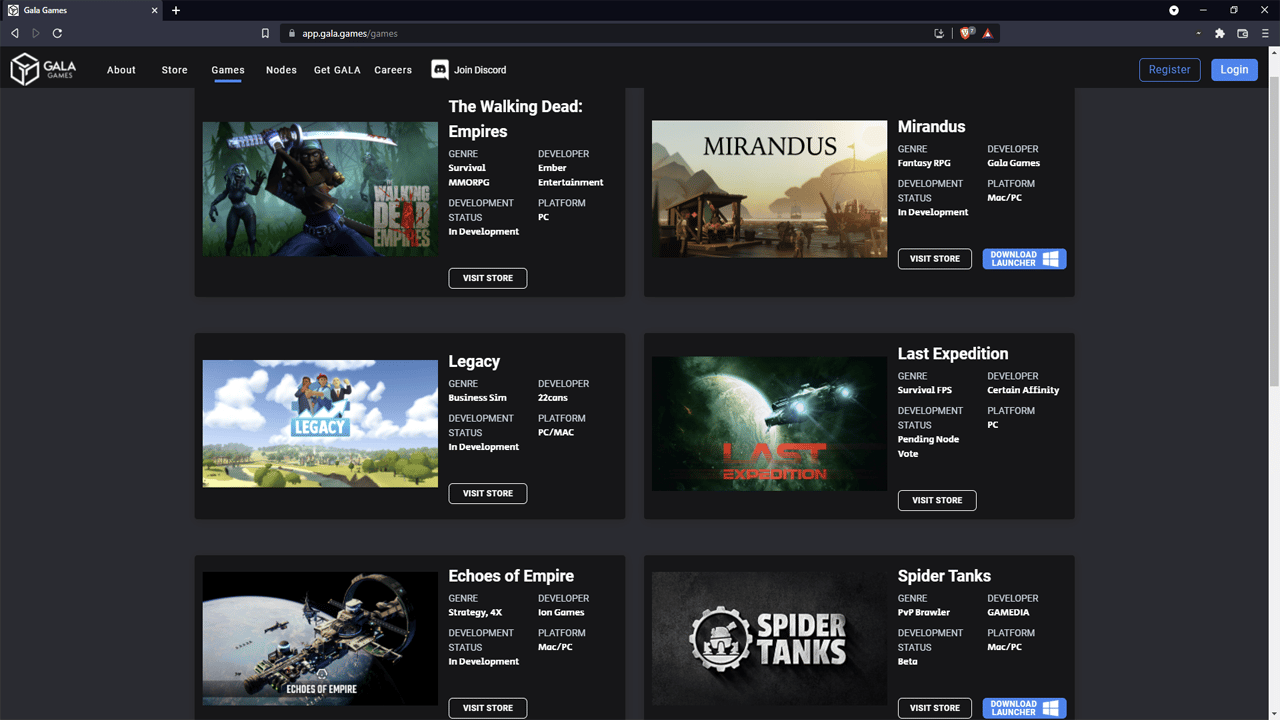Open a new browser tab
Image resolution: width=1280 pixels, height=720 pixels.
(x=176, y=10)
